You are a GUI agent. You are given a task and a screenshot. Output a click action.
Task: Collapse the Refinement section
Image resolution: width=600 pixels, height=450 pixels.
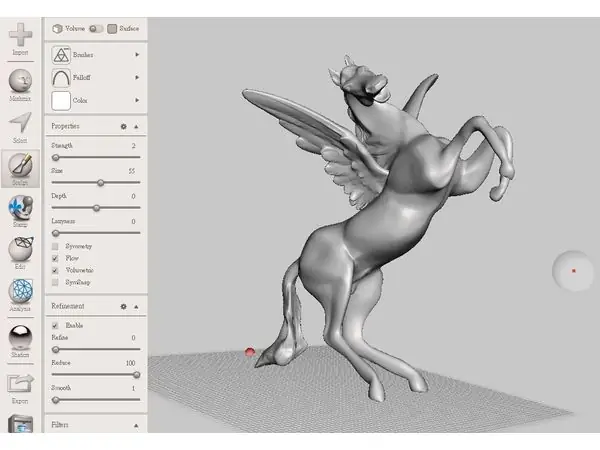pos(136,307)
